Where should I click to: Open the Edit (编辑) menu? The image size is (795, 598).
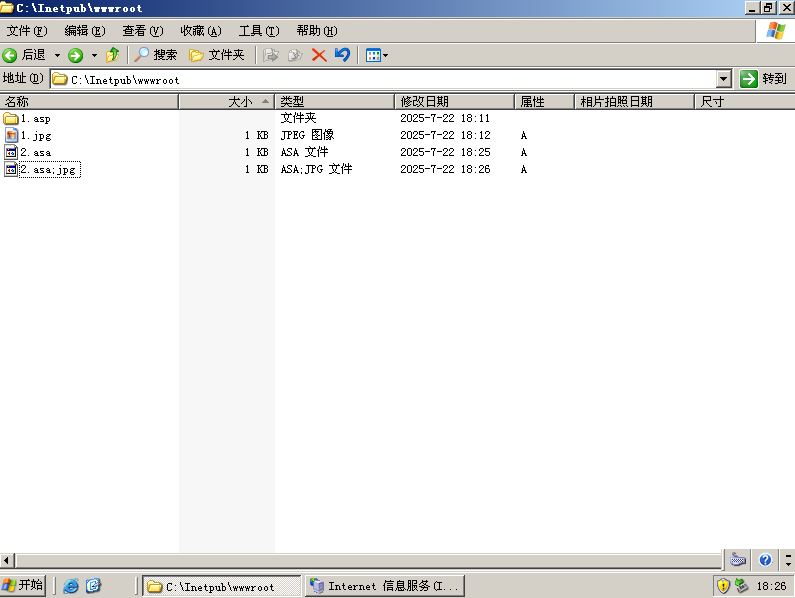[x=85, y=31]
